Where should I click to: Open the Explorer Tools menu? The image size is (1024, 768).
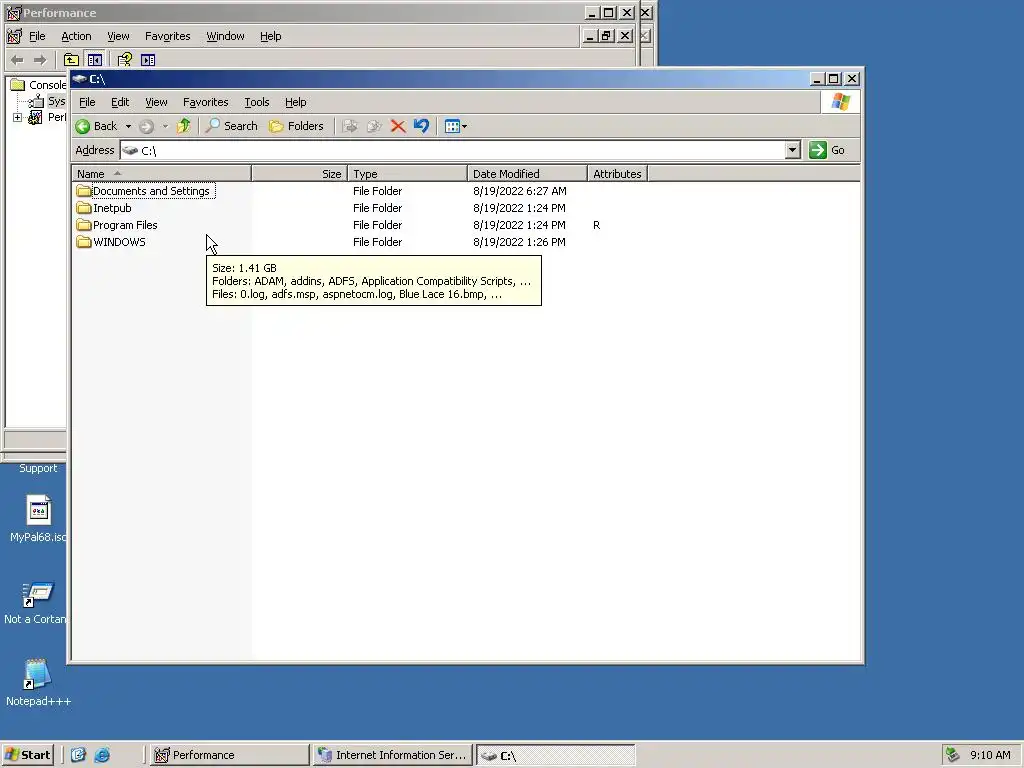click(257, 102)
